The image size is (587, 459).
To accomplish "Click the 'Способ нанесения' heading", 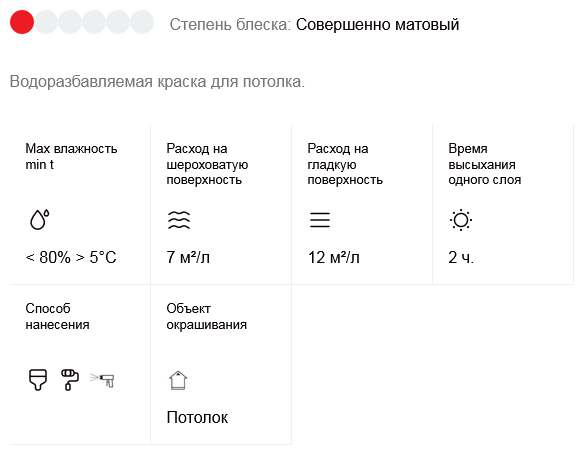I will [x=57, y=316].
